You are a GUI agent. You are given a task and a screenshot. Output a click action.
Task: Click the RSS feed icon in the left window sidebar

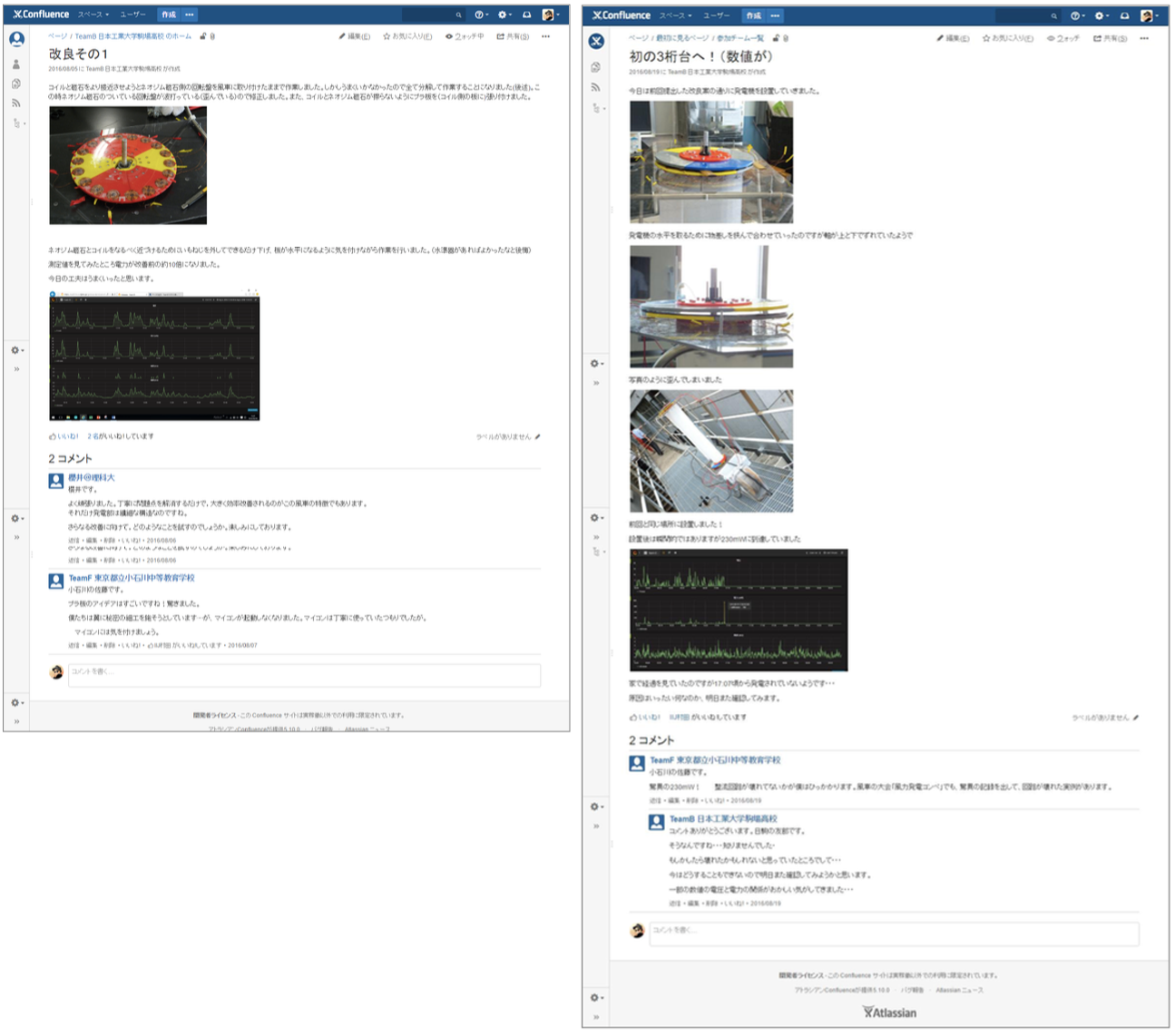(16, 103)
